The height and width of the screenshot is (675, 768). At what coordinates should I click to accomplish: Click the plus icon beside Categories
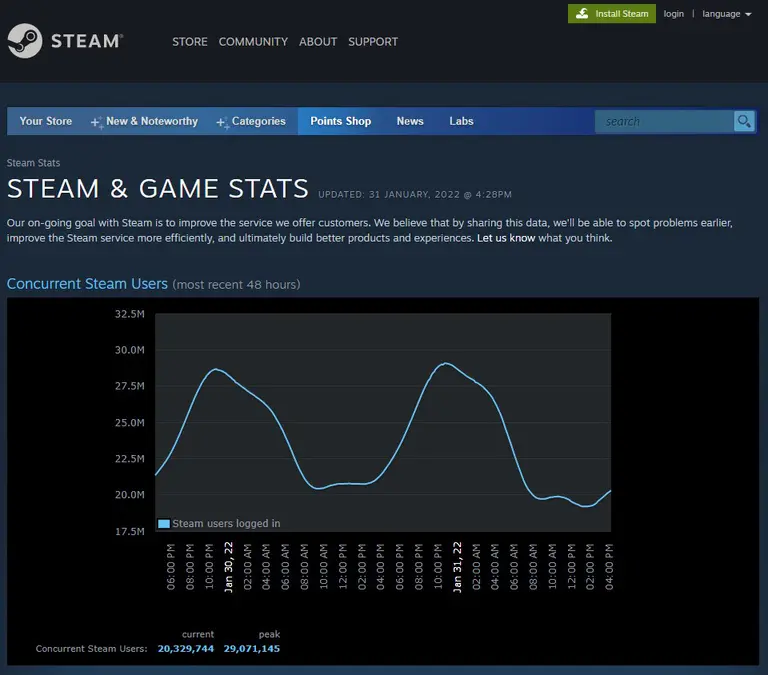pyautogui.click(x=222, y=122)
